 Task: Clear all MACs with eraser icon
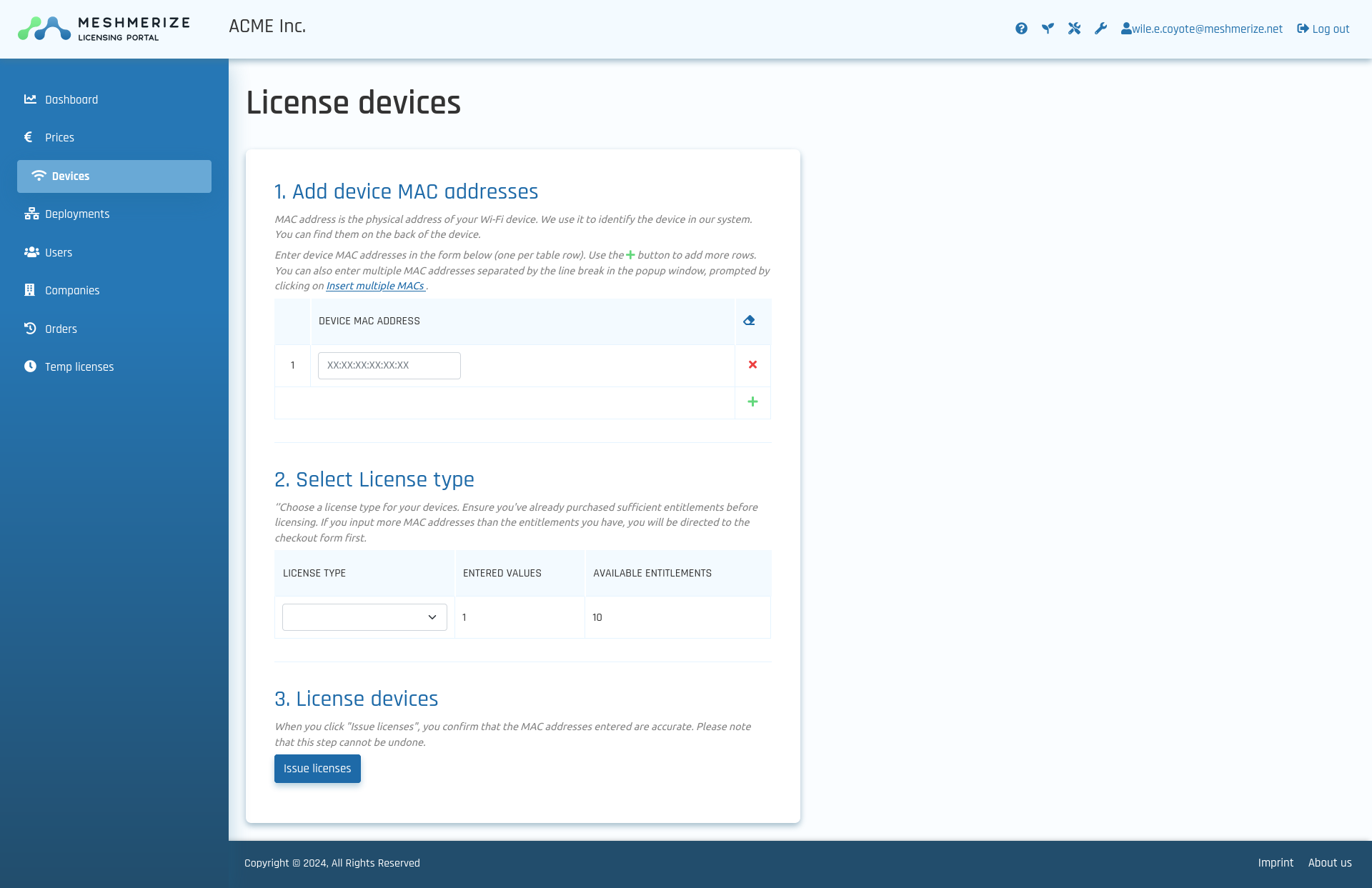tap(749, 321)
